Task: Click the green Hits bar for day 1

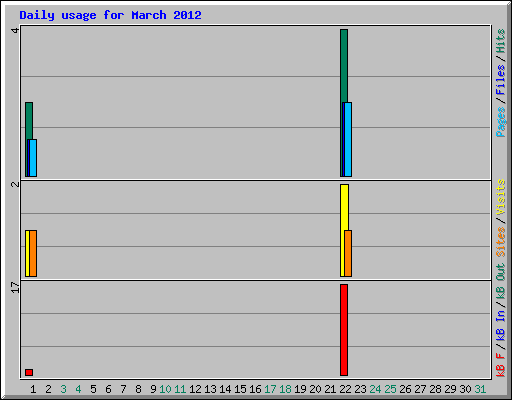Action: point(29,121)
